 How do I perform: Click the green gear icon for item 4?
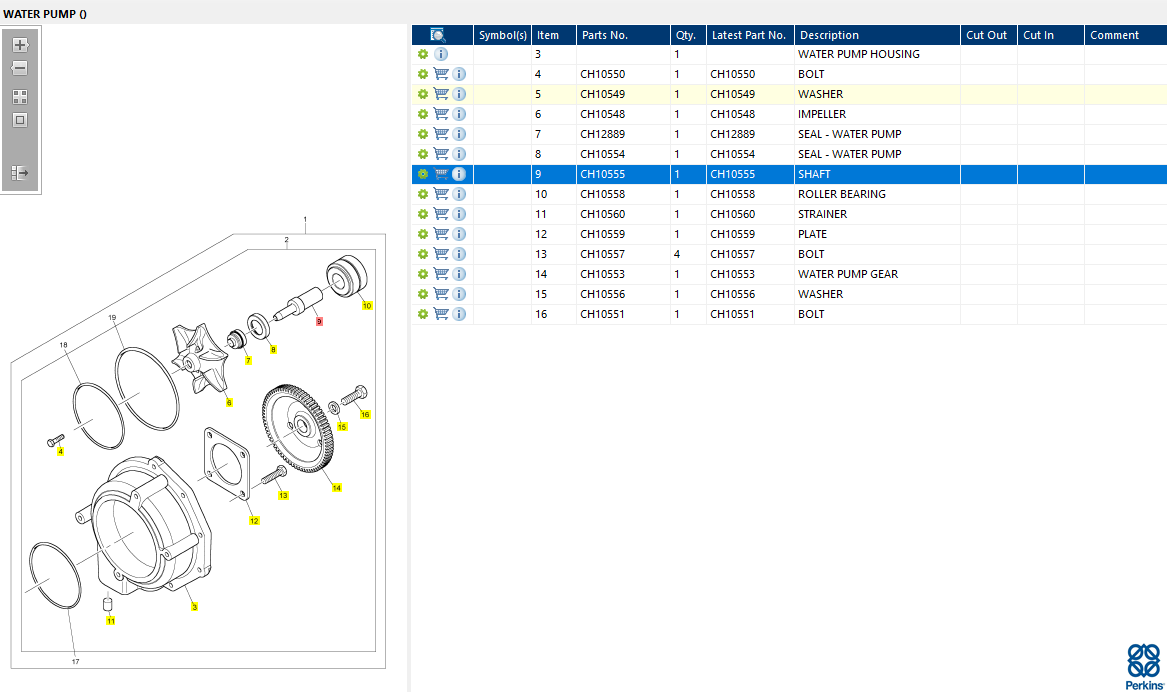(x=423, y=74)
